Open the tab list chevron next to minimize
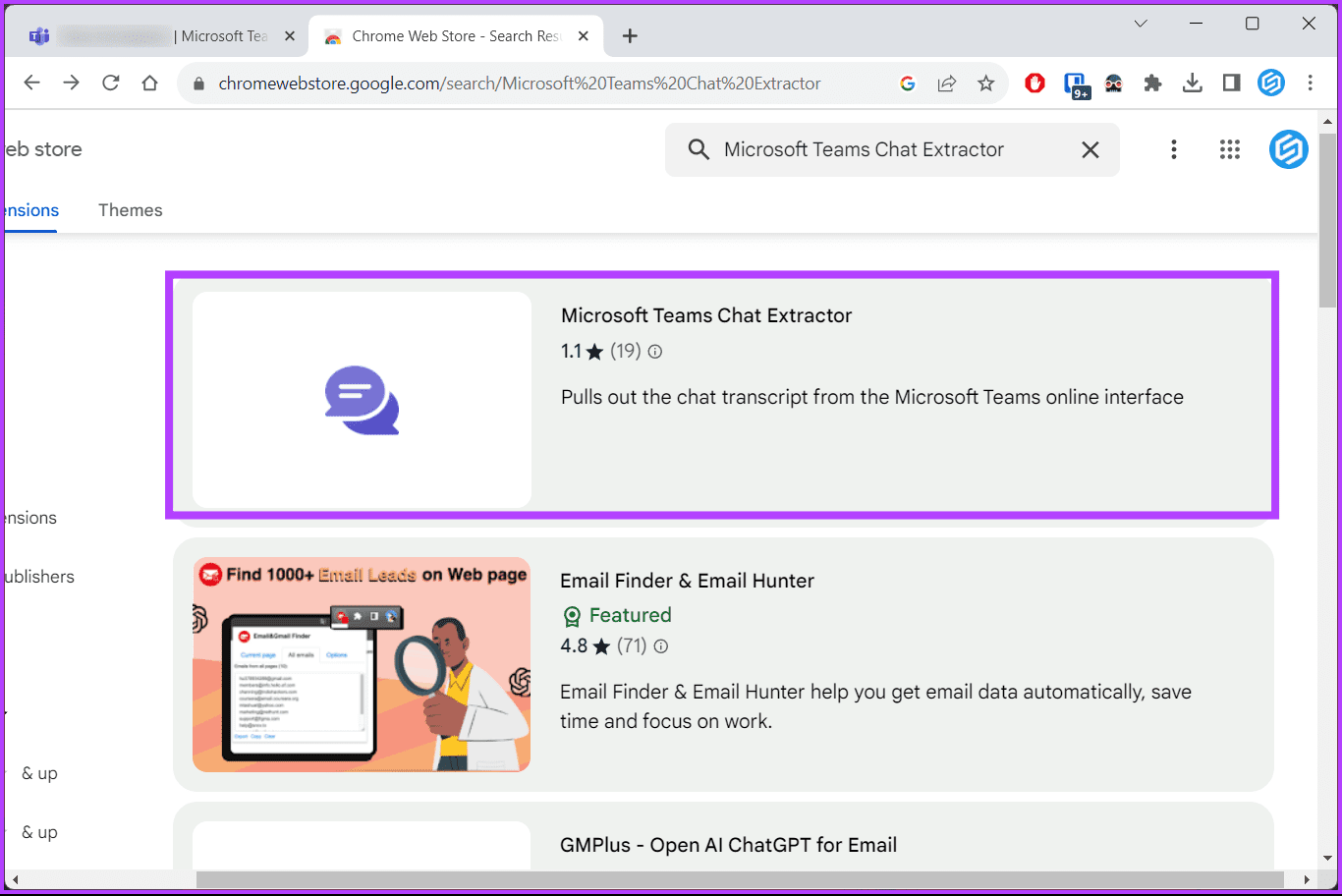 click(x=1140, y=23)
